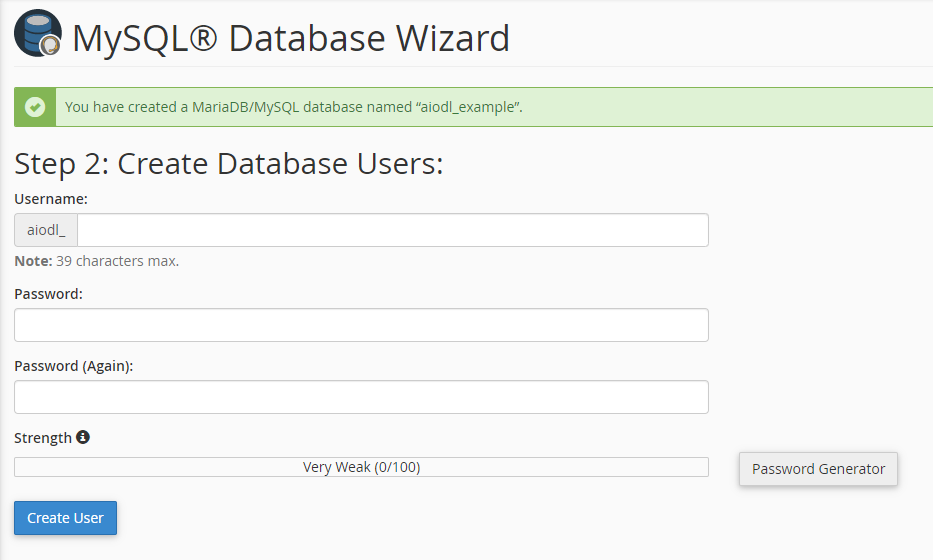The width and height of the screenshot is (933, 560).
Task: Click the MySQL Database Wizard logo icon
Action: [37, 33]
